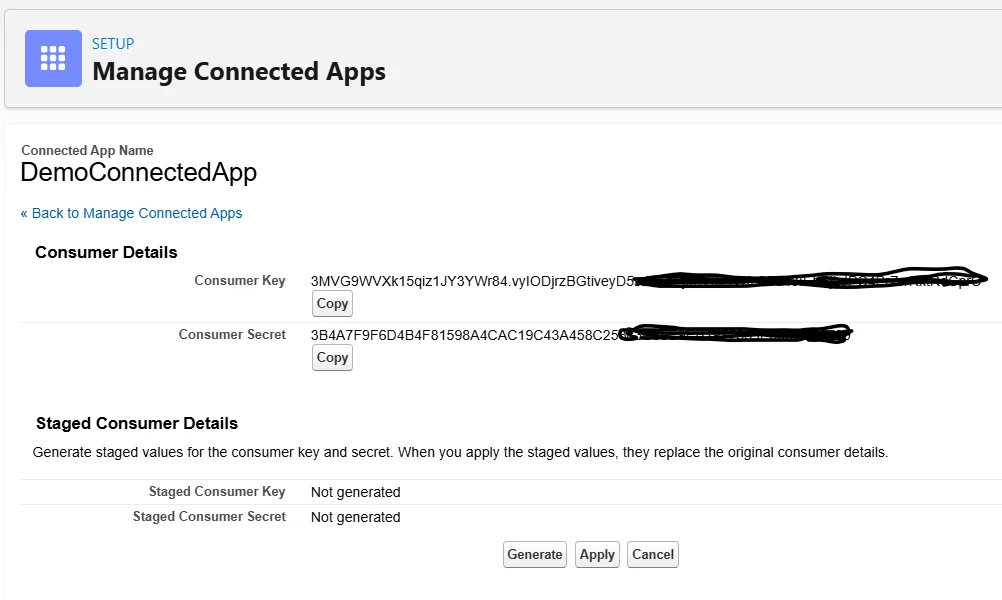This screenshot has width=1002, height=600.
Task: Click the Staged Consumer Key label
Action: [217, 491]
